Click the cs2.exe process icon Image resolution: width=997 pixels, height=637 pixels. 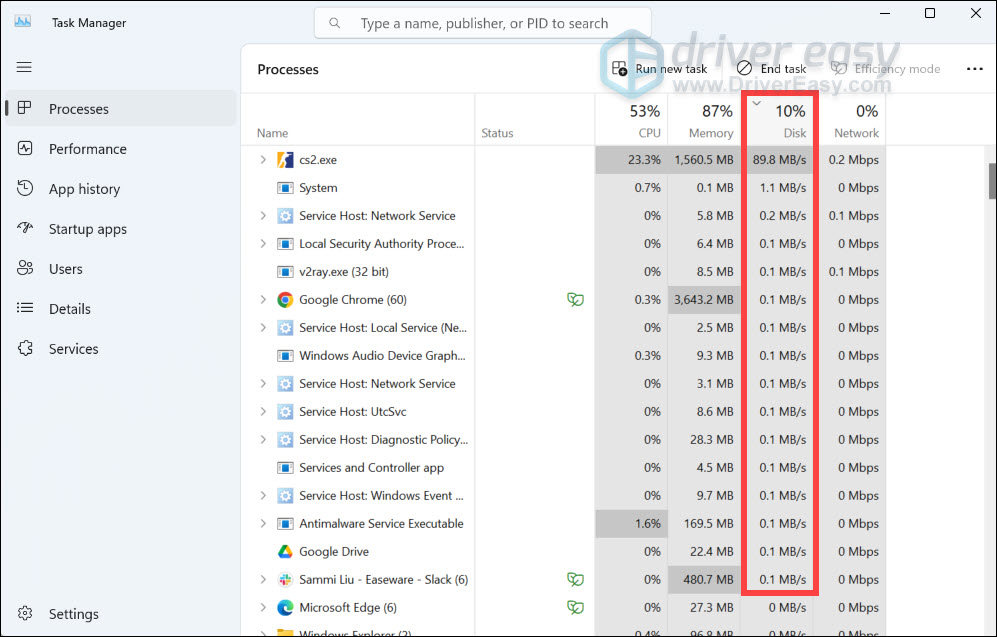285,160
